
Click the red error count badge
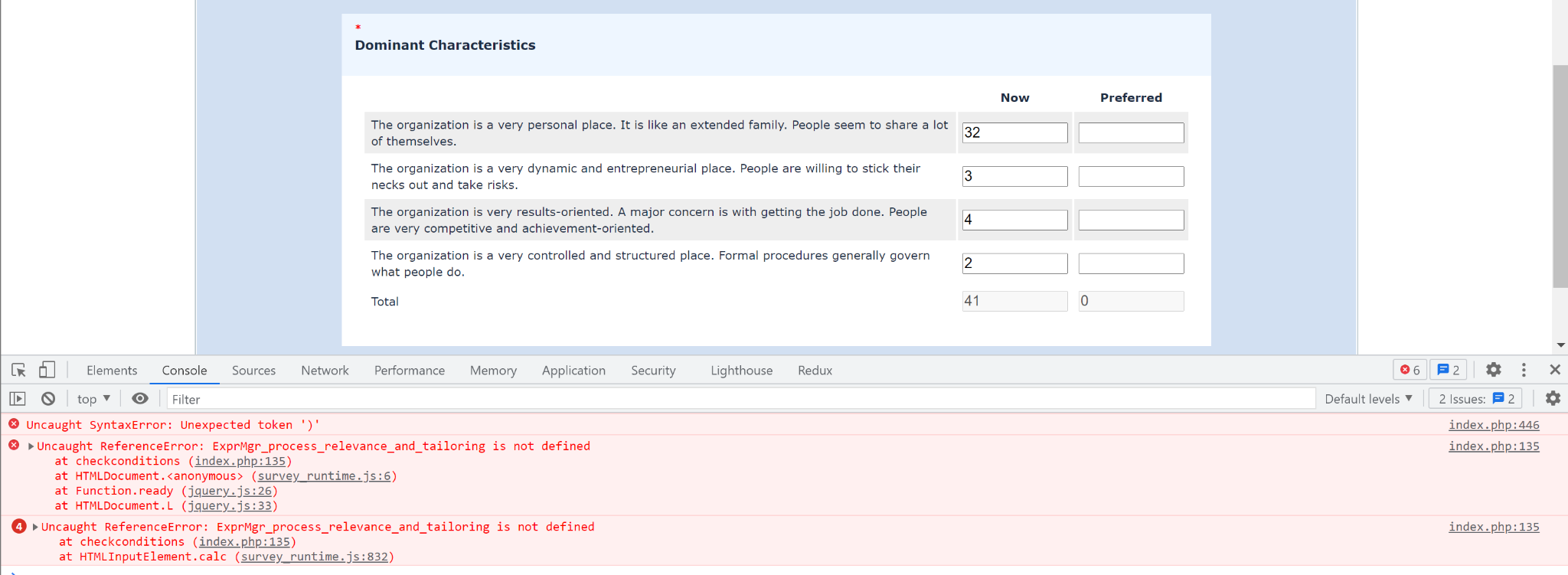click(1410, 371)
